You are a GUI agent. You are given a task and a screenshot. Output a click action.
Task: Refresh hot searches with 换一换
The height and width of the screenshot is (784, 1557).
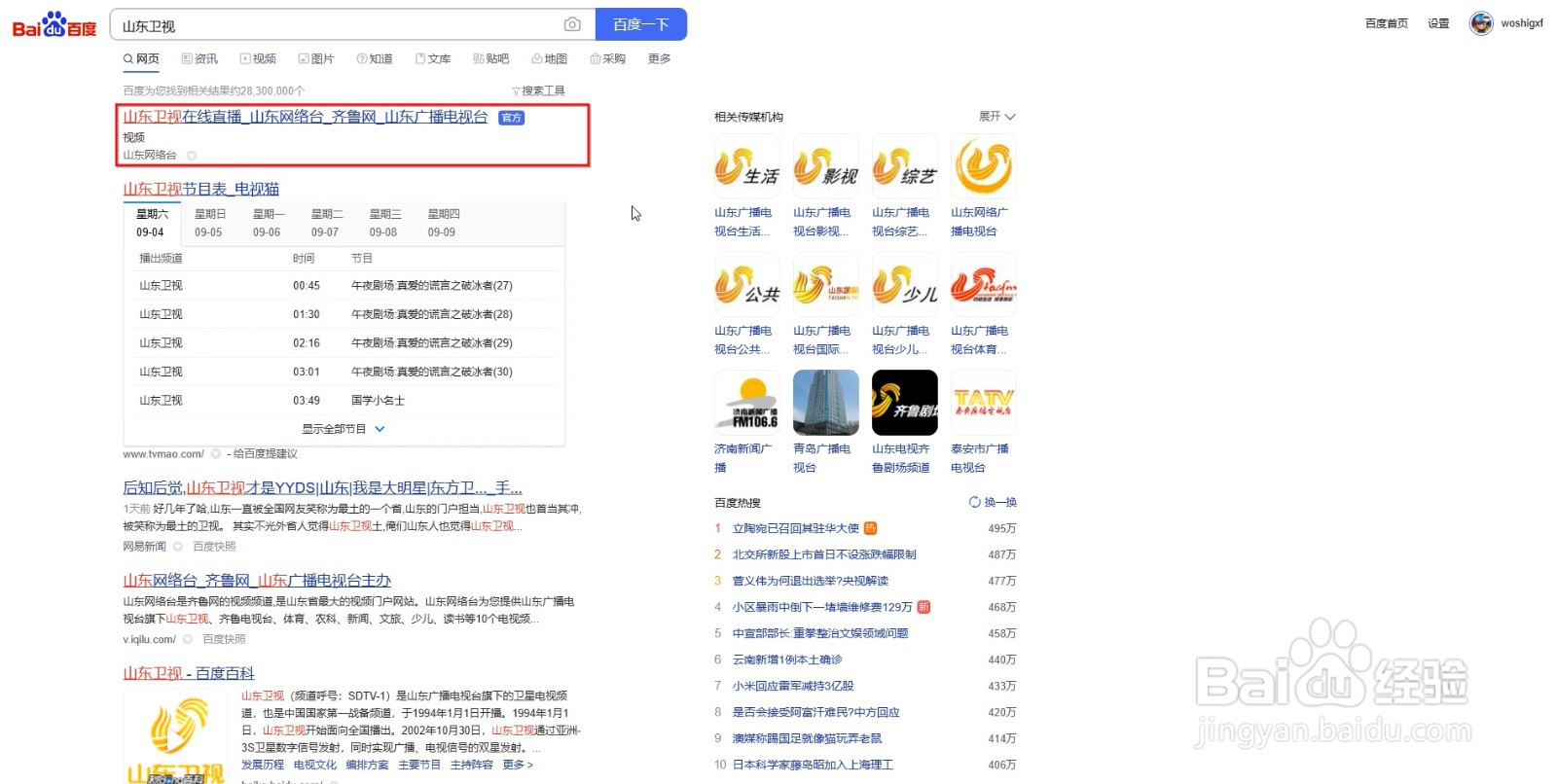pos(993,503)
